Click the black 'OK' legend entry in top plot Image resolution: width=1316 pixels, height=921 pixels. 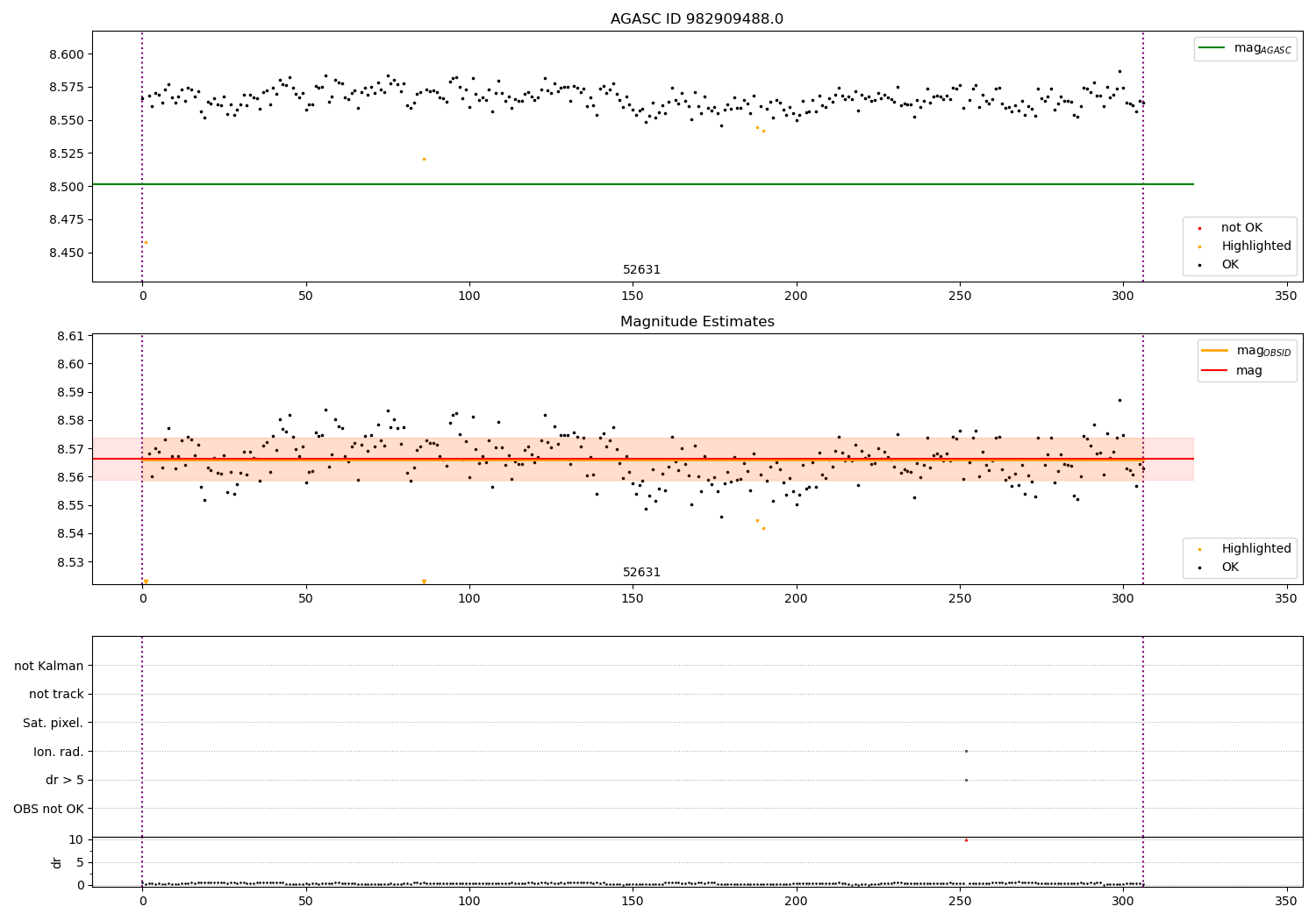pos(1230,265)
